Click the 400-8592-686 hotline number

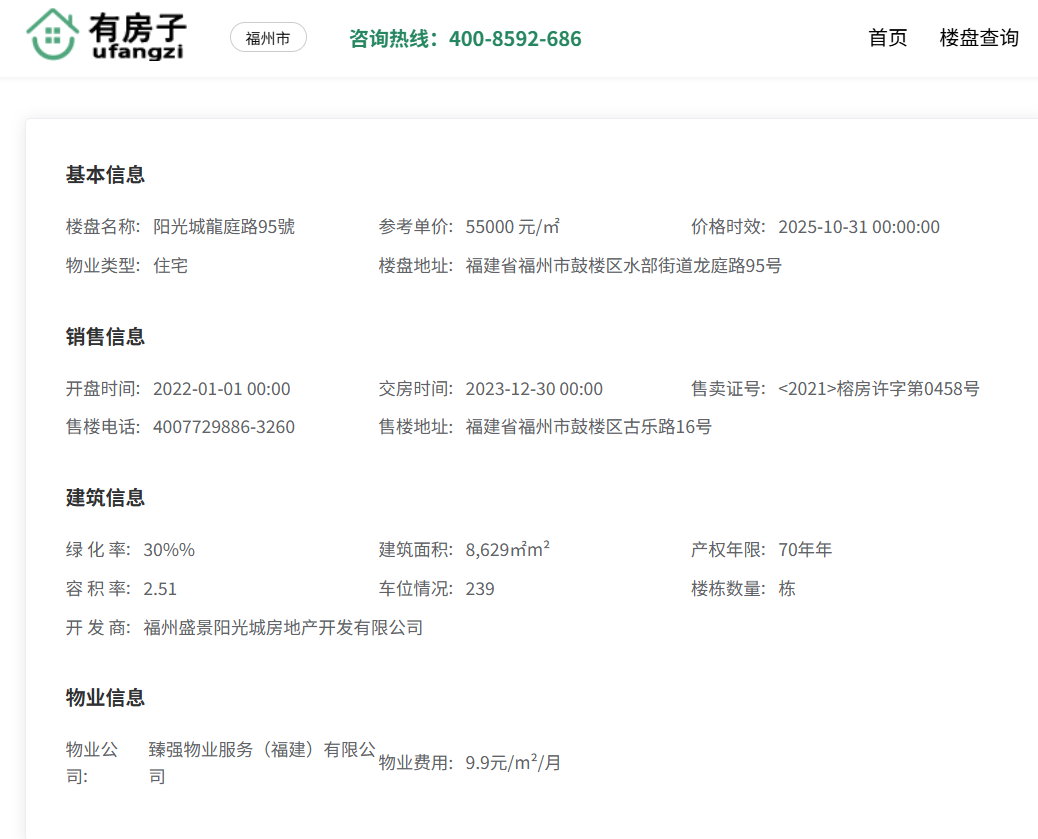tap(514, 39)
